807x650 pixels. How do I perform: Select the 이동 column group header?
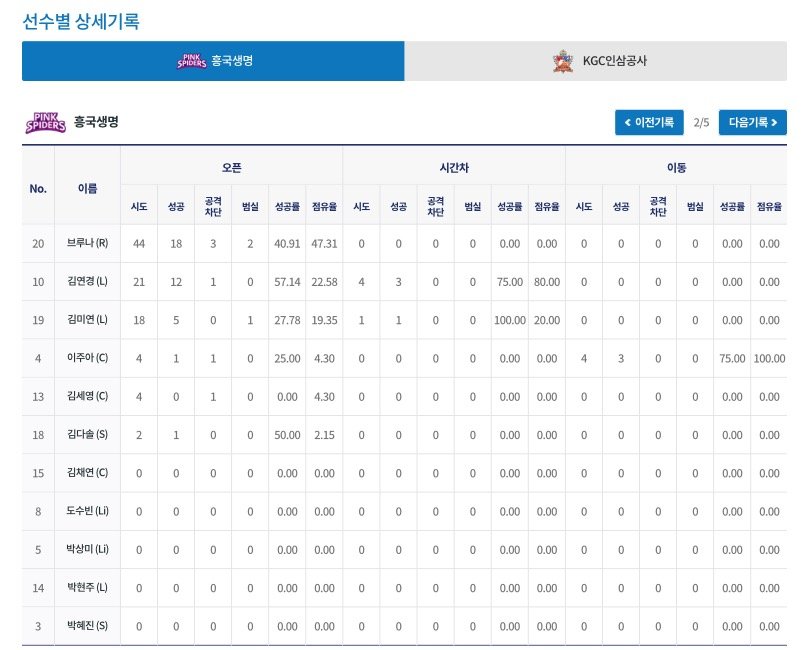coord(676,166)
